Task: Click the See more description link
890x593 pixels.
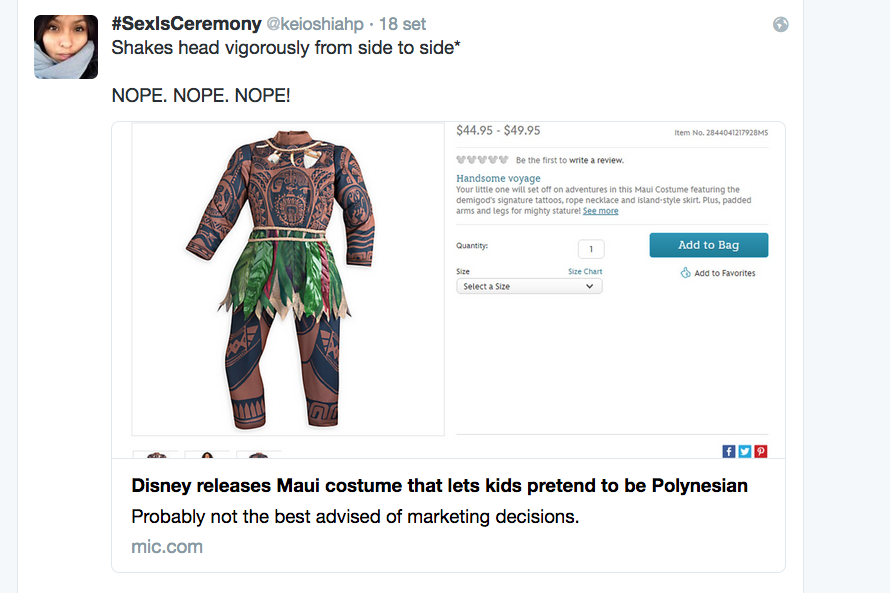Action: point(601,211)
